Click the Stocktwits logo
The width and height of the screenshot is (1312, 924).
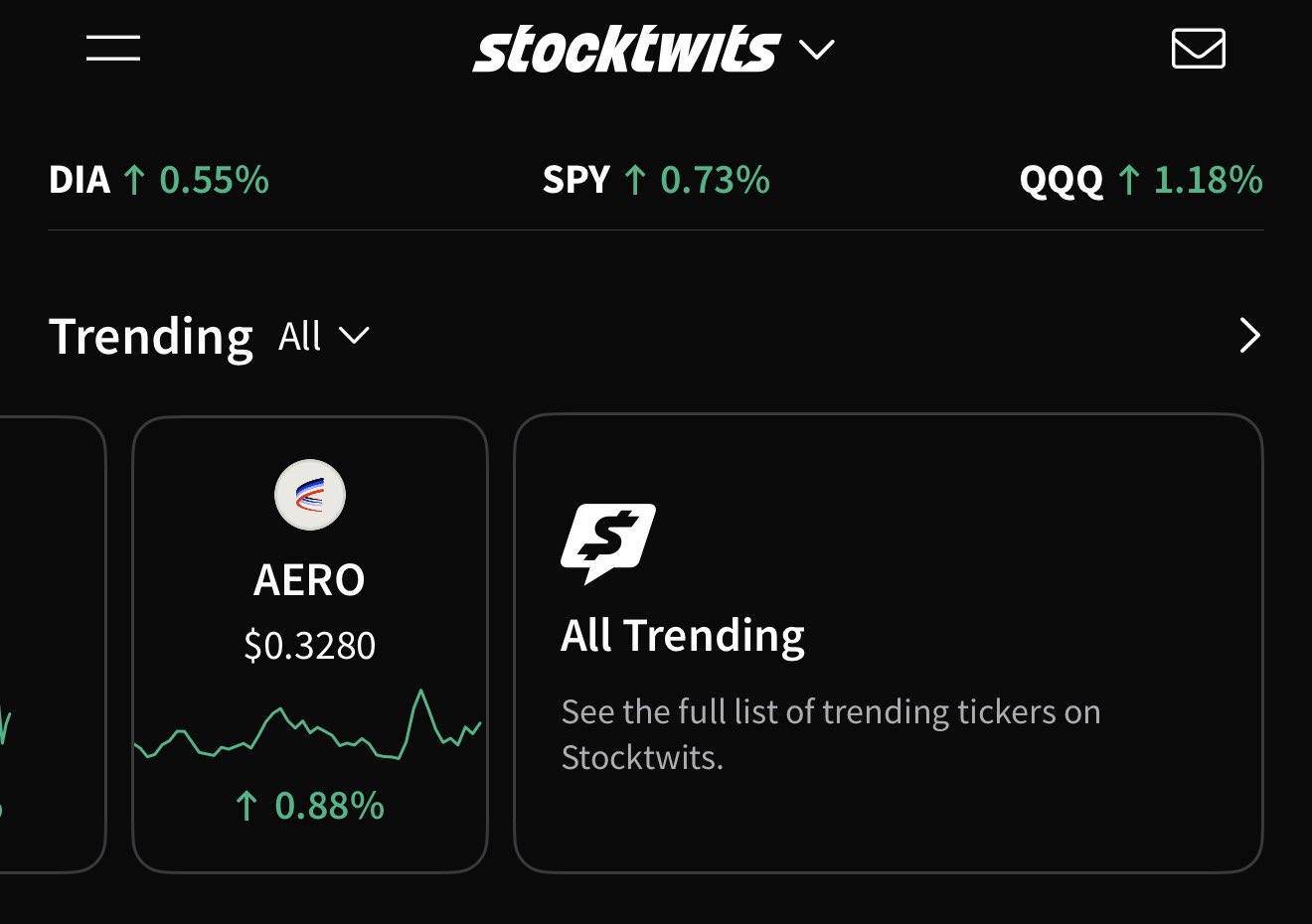[x=626, y=50]
